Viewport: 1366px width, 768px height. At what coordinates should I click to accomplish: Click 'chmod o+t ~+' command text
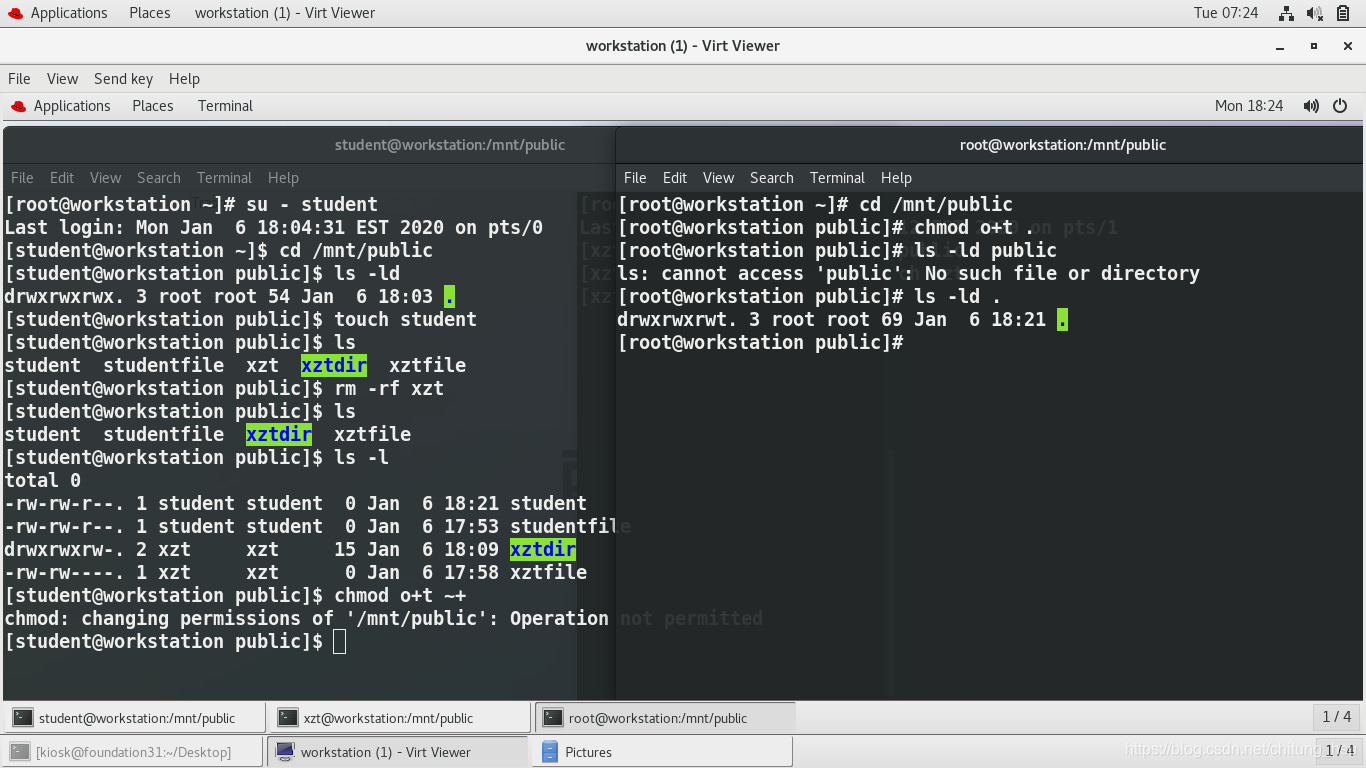pos(400,596)
